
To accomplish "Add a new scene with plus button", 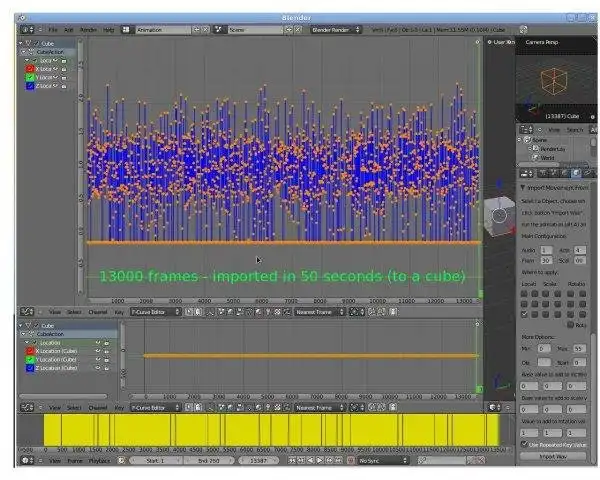I will 288,29.
